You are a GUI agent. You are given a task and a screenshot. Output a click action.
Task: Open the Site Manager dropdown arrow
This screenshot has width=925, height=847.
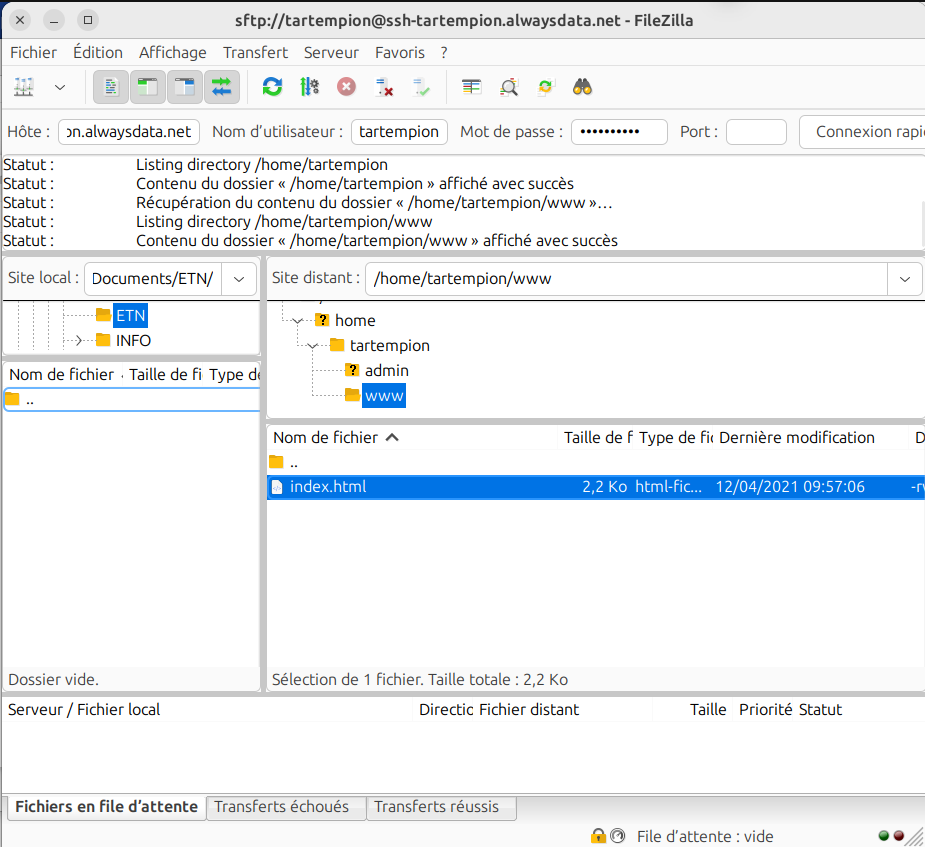[60, 88]
